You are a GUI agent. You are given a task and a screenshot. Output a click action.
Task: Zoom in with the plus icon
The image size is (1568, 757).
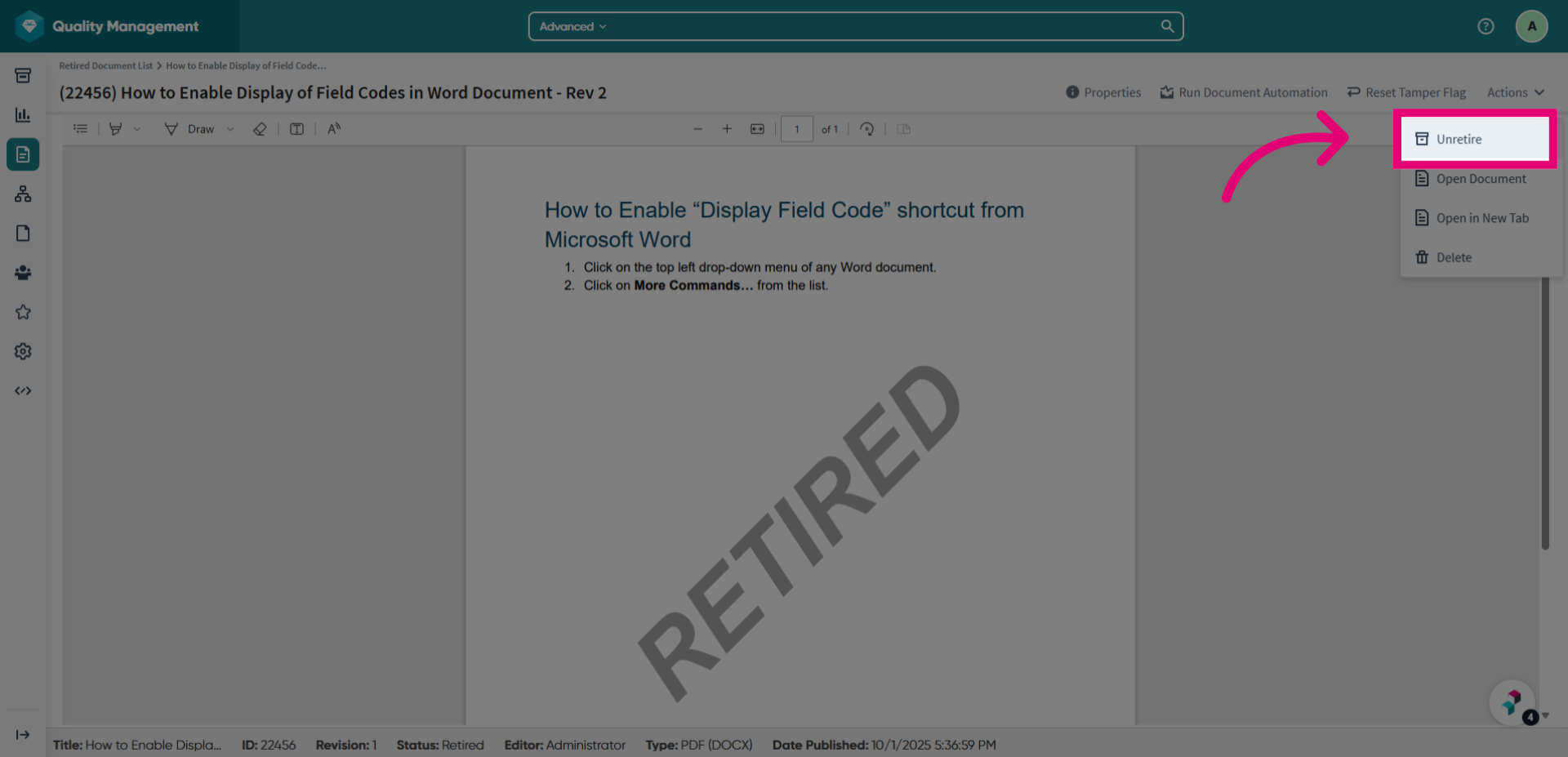coord(727,129)
